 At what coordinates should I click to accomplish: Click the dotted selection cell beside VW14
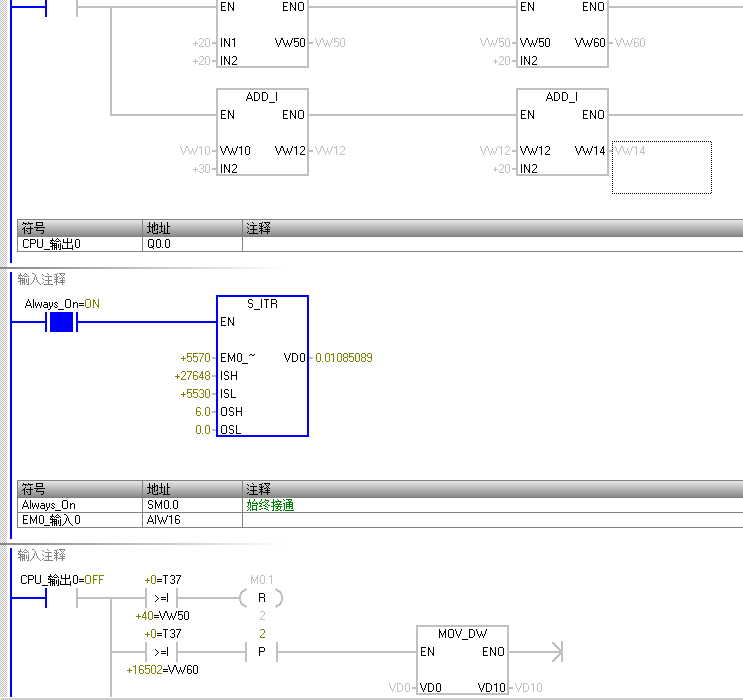661,167
